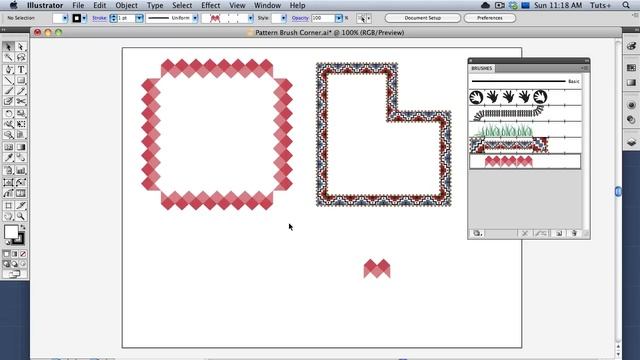Select the Pencil tool
640x360 pixels.
[21, 91]
